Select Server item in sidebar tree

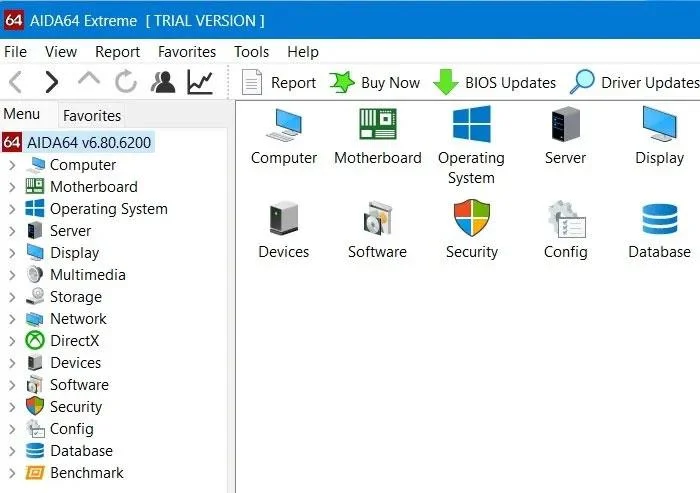[x=71, y=231]
